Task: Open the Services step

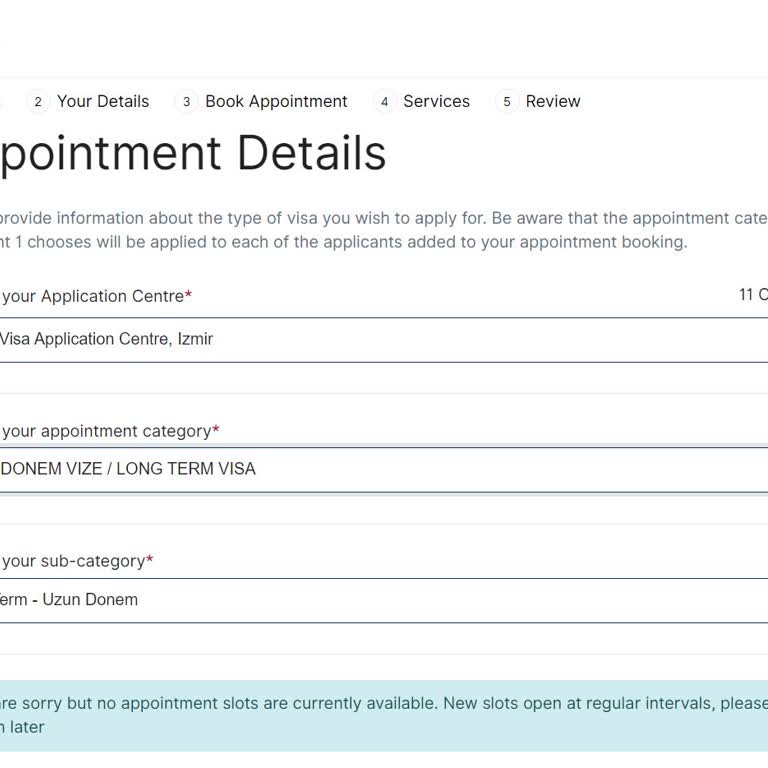Action: (x=436, y=102)
